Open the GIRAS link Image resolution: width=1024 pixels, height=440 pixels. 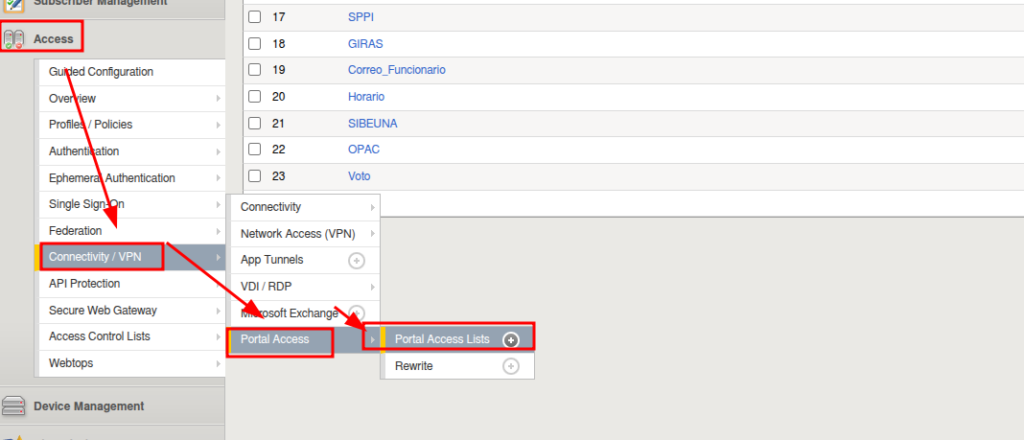click(x=365, y=44)
